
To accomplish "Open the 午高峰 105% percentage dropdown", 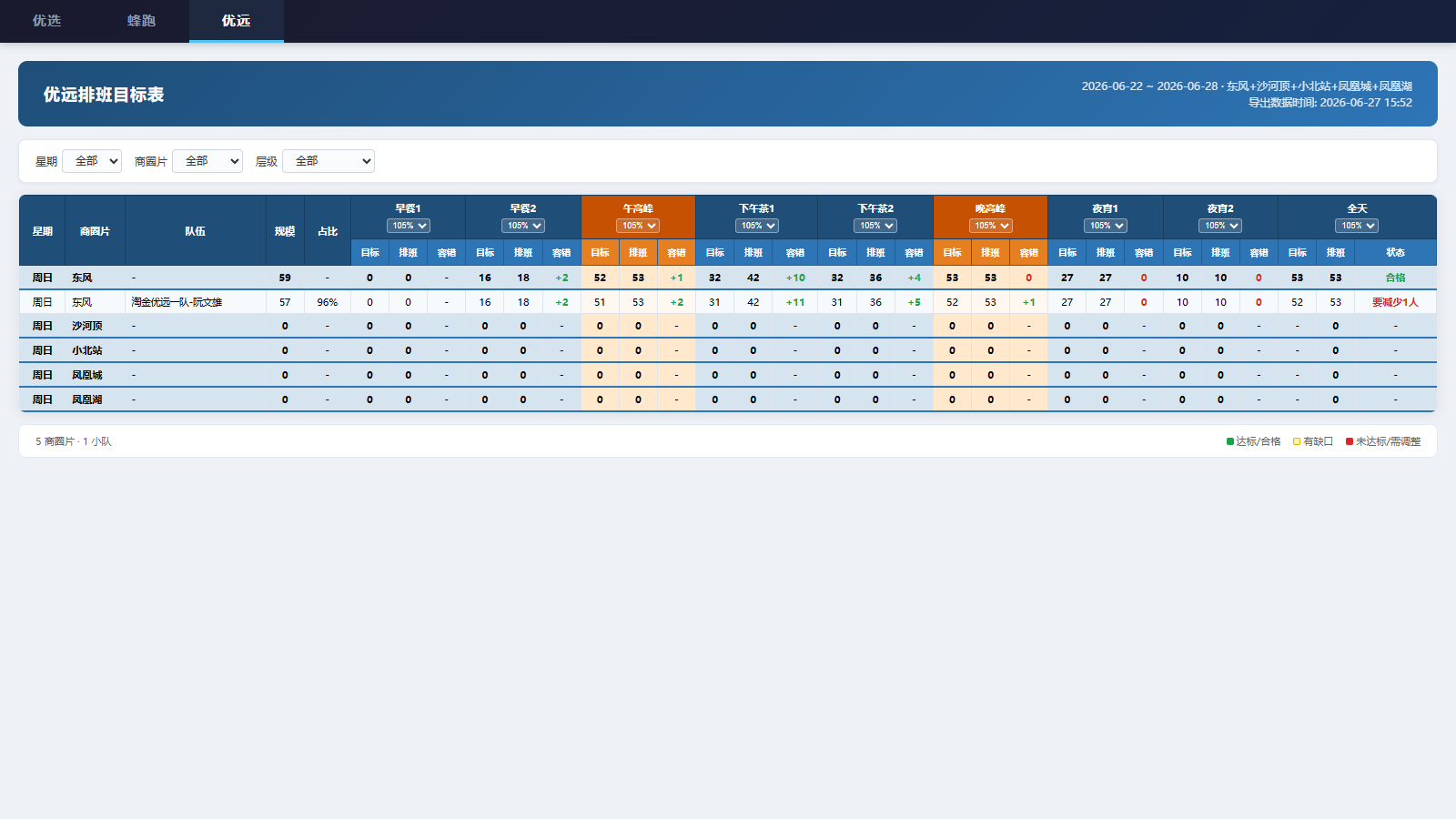I will point(638,226).
